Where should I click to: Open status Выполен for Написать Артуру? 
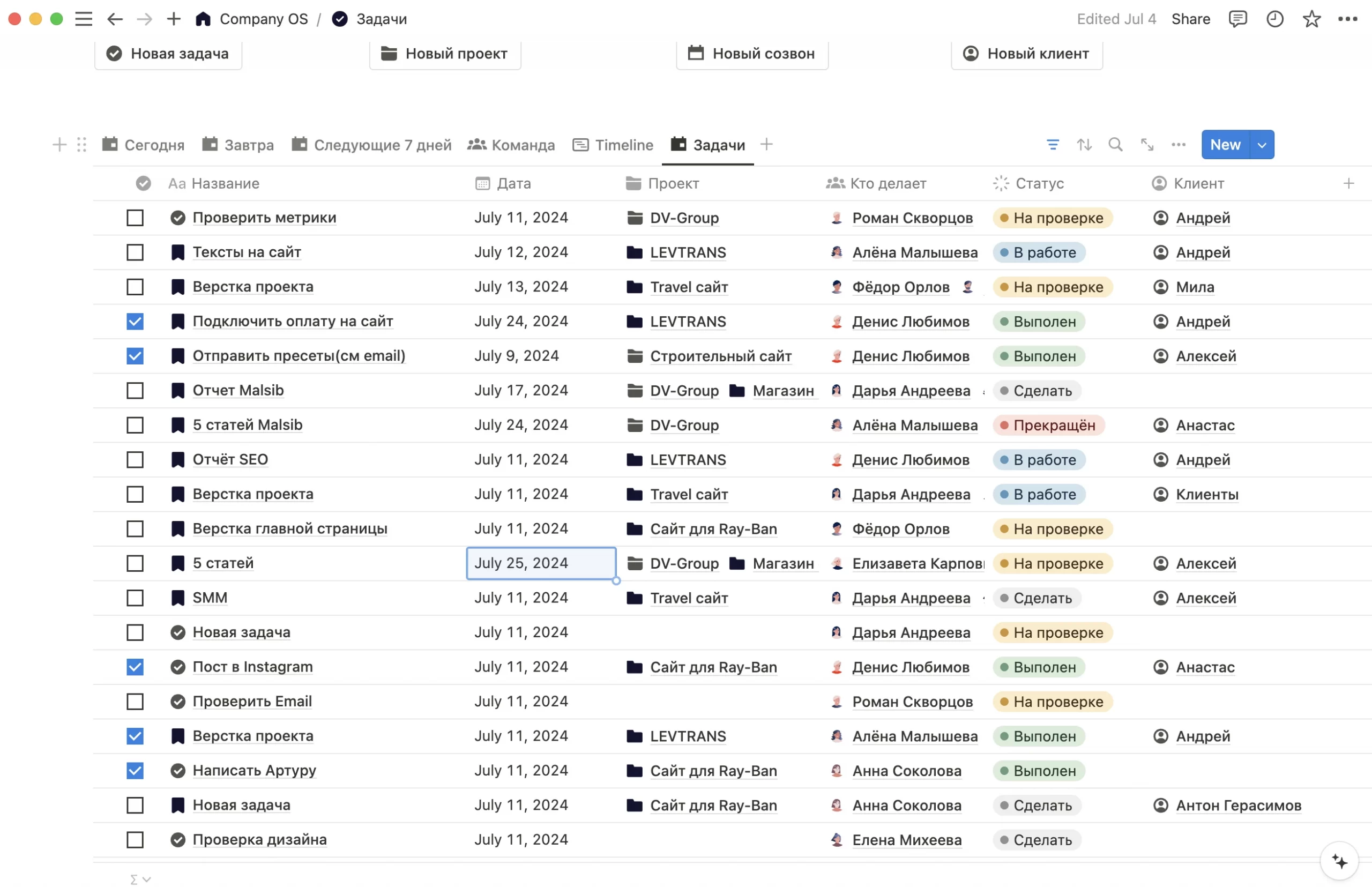click(x=1039, y=771)
